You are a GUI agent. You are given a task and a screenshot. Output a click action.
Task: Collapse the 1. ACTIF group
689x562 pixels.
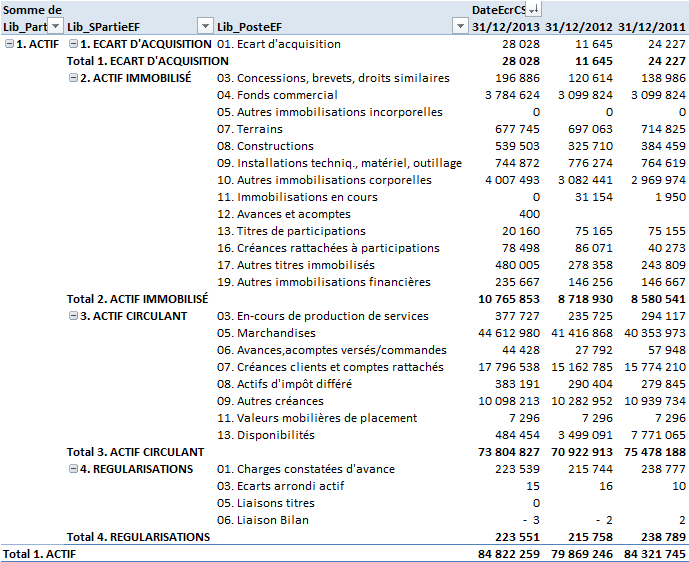tap(9, 44)
